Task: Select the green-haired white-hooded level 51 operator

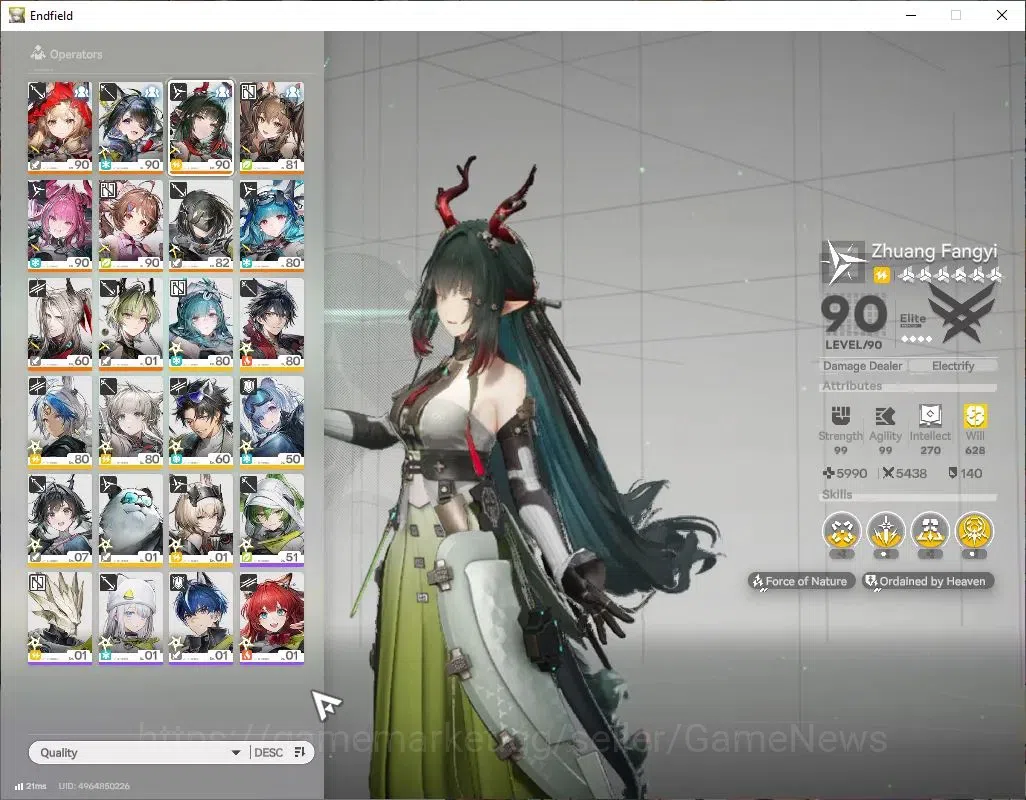Action: (x=272, y=519)
